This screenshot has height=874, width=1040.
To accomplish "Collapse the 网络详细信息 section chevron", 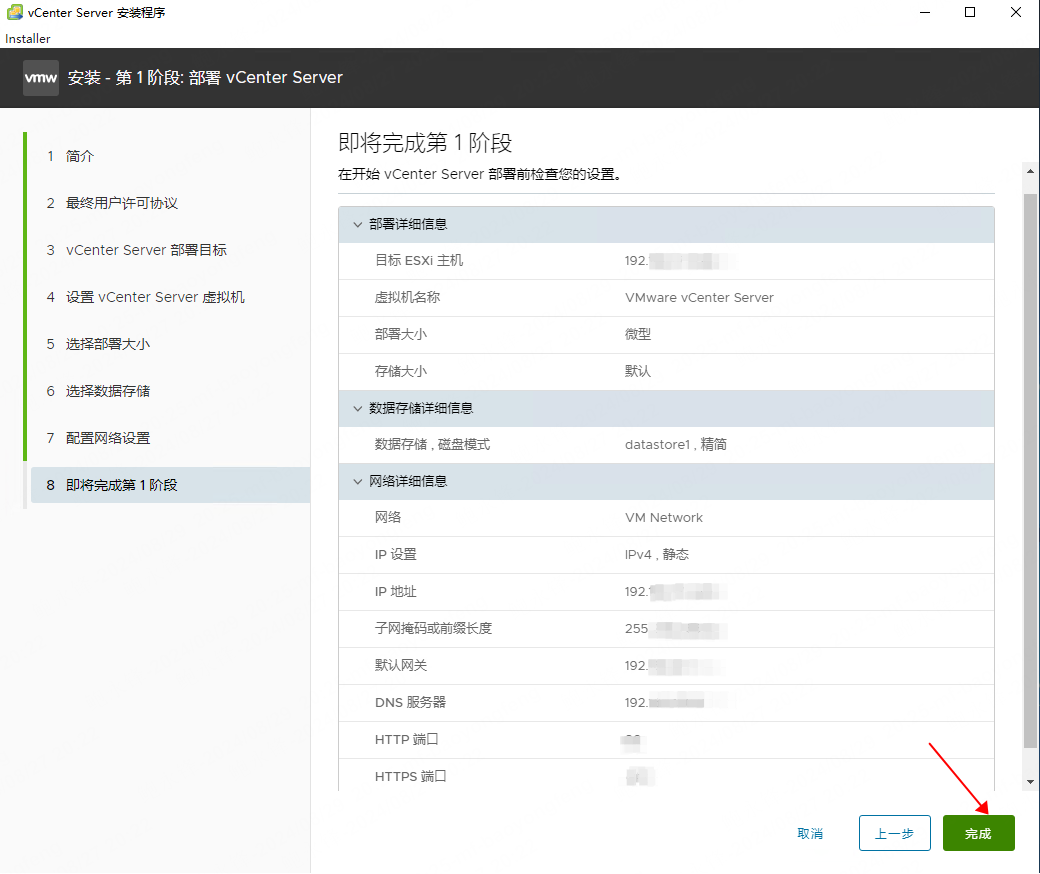I will tap(358, 481).
